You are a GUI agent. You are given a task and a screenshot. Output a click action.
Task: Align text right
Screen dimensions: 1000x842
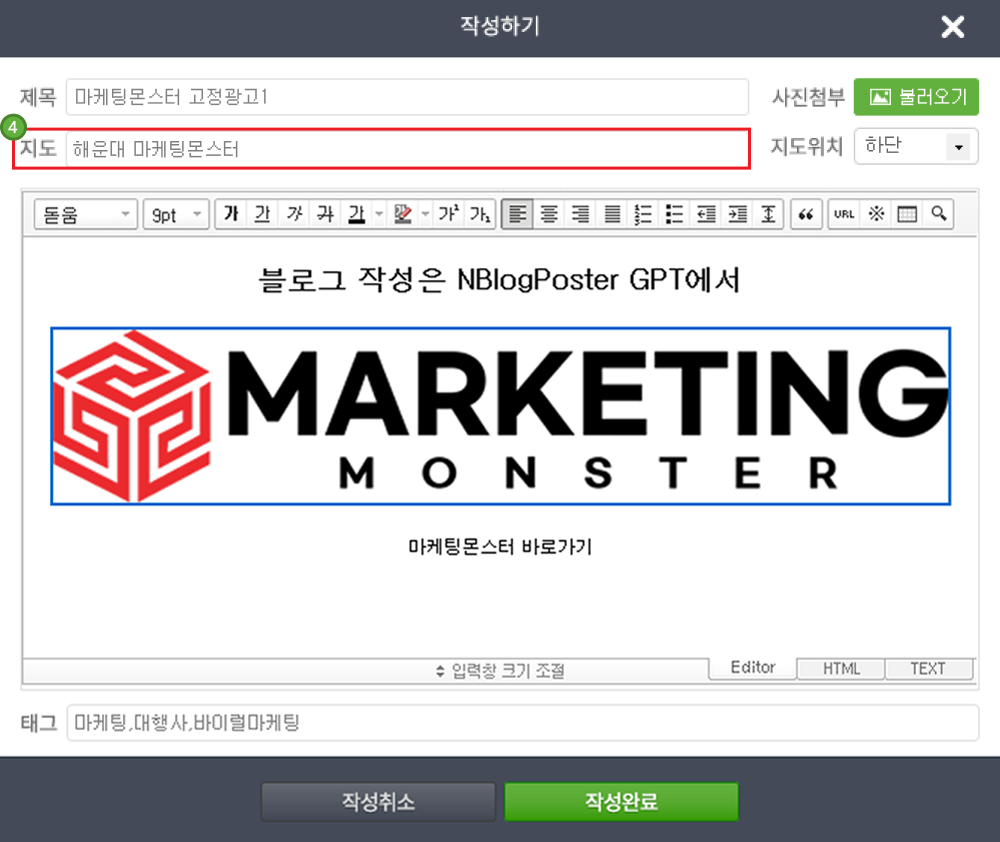tap(580, 214)
